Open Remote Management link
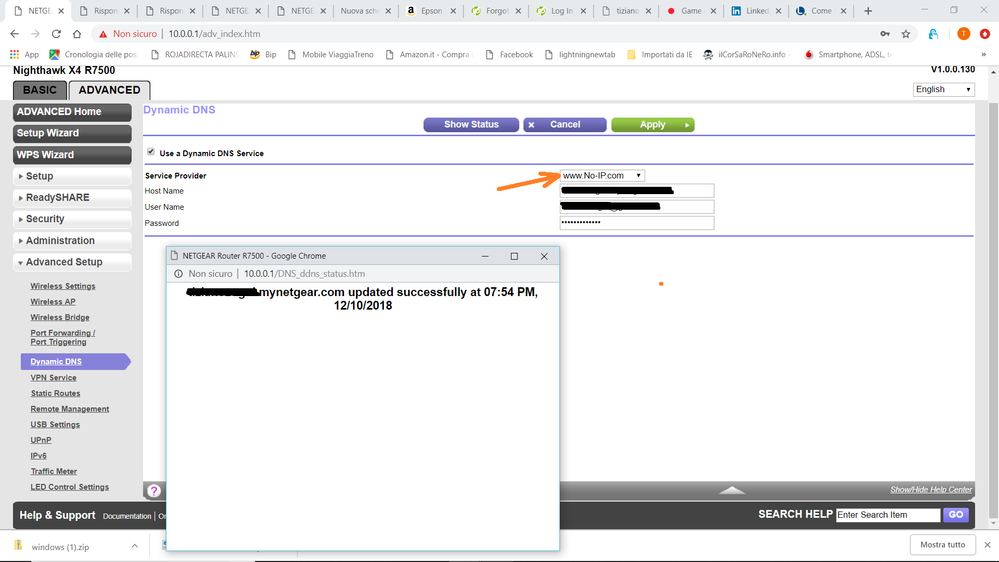This screenshot has height=562, width=999. coord(69,409)
